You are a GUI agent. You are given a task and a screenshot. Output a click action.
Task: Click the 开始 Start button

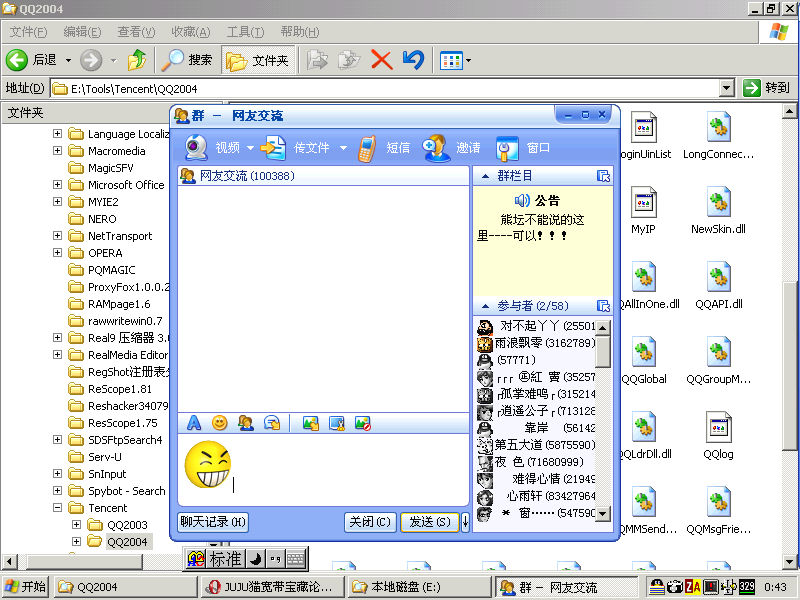pos(26,587)
